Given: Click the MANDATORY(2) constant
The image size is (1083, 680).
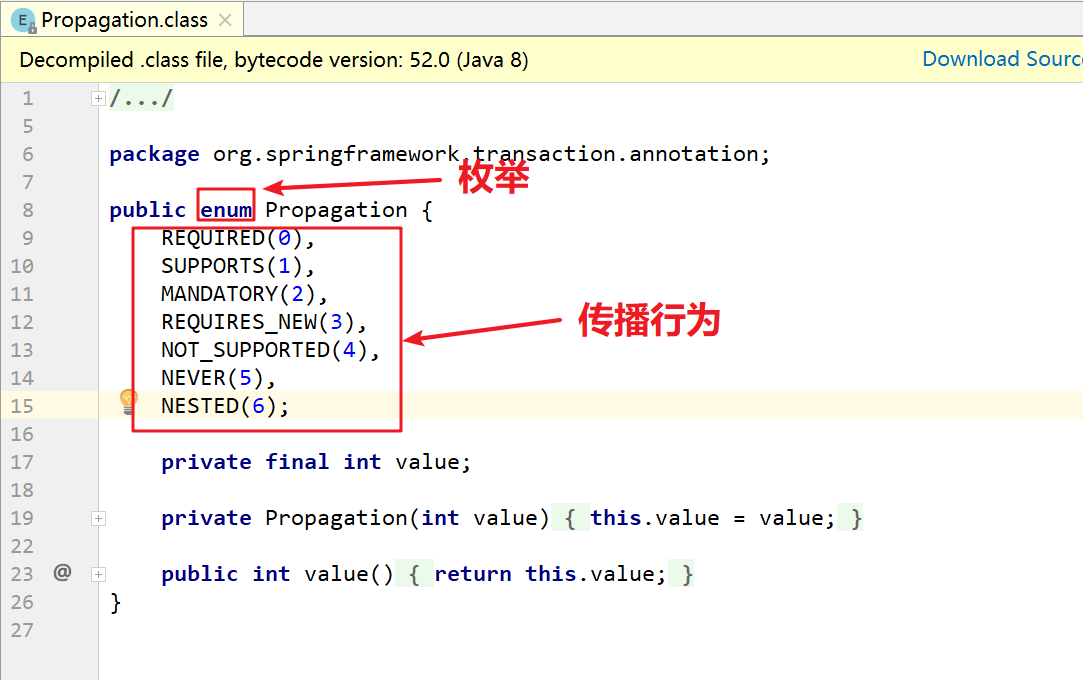Looking at the screenshot, I should (245, 294).
